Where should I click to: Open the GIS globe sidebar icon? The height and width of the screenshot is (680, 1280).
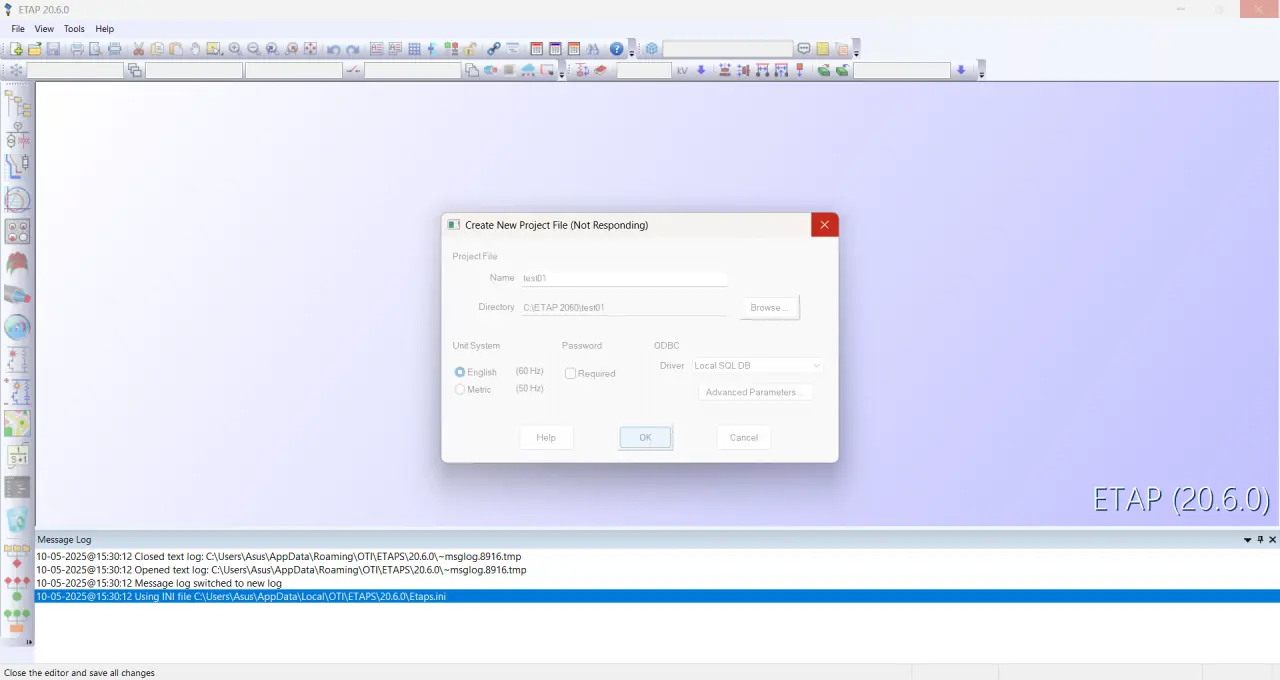[x=17, y=327]
